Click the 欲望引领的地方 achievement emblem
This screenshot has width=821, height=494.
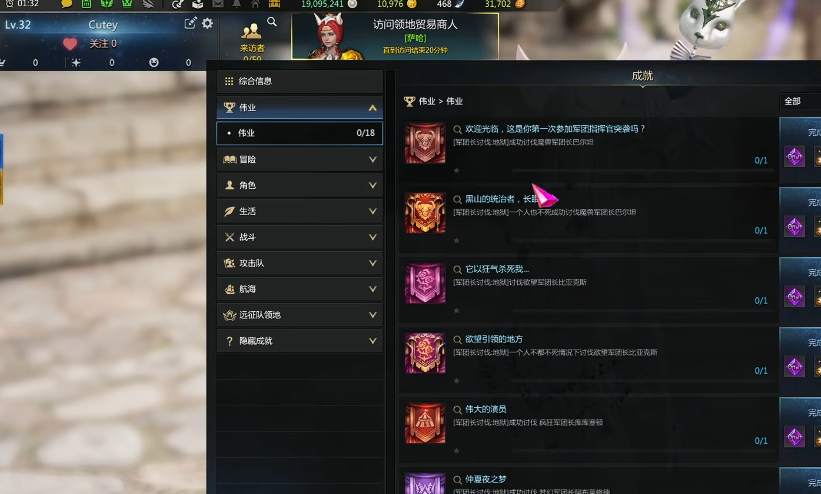425,353
